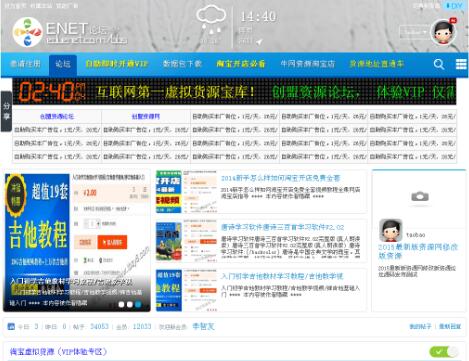Click the 14:40 clock display
The image size is (469, 361).
click(258, 16)
